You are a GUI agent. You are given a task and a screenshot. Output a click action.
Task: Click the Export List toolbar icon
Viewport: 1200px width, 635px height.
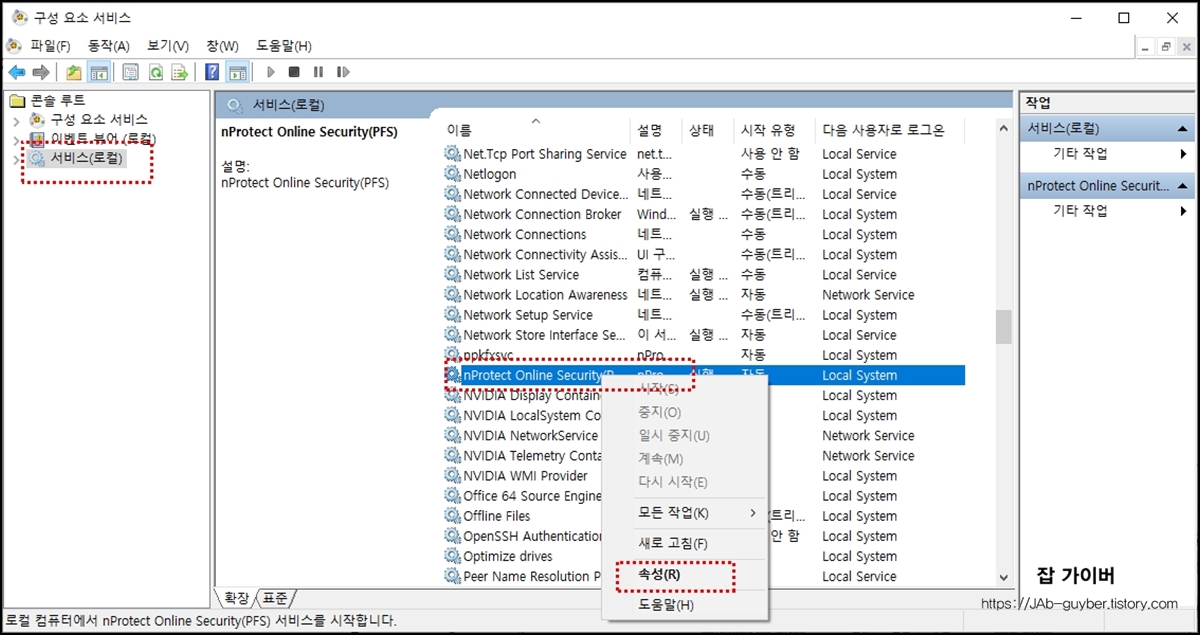[x=180, y=72]
